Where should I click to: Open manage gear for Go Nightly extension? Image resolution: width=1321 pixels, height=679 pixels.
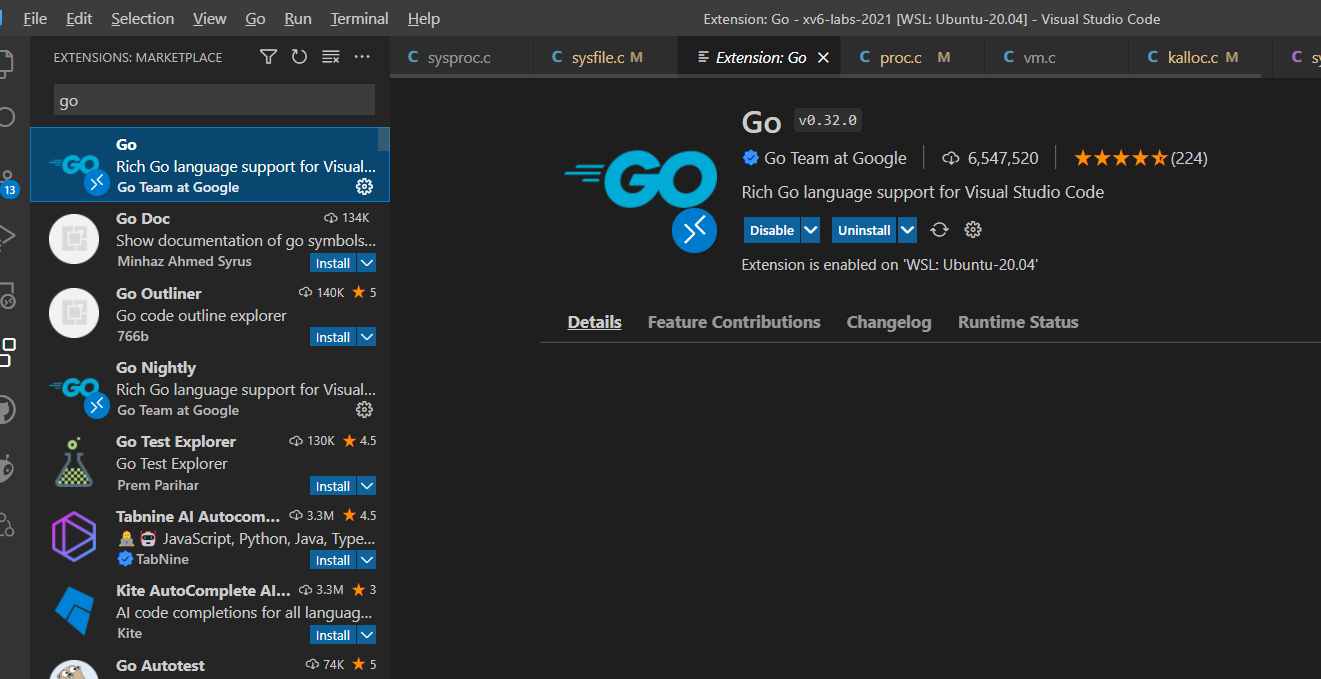point(364,410)
